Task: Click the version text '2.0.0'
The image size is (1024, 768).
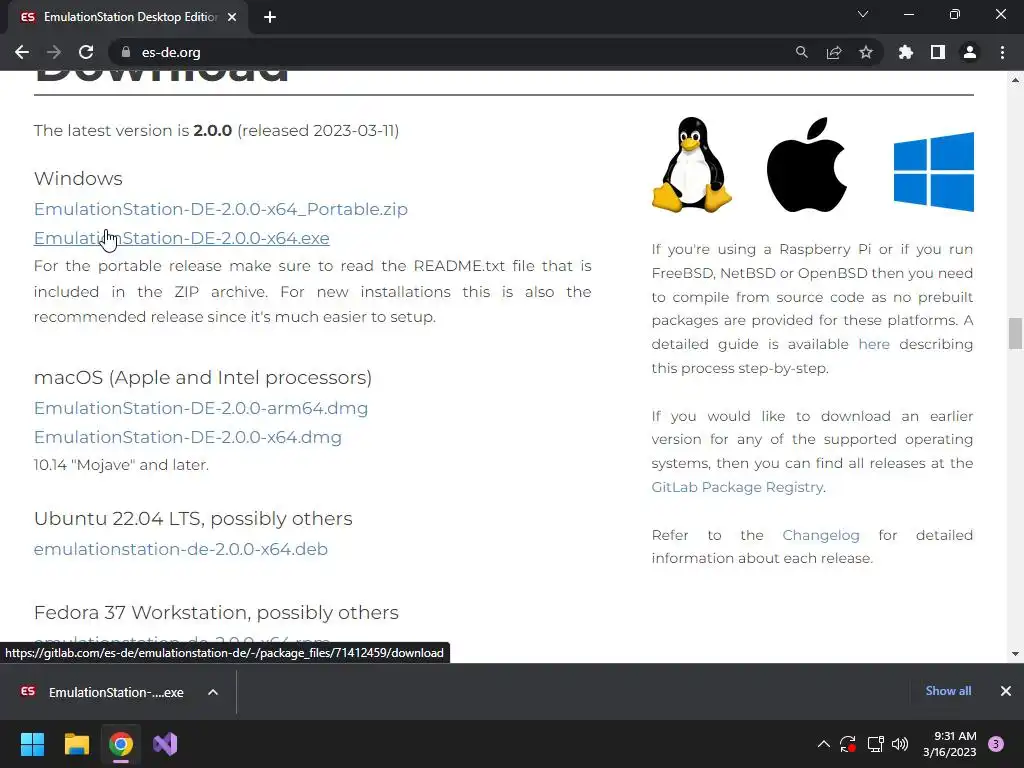Action: [x=213, y=131]
